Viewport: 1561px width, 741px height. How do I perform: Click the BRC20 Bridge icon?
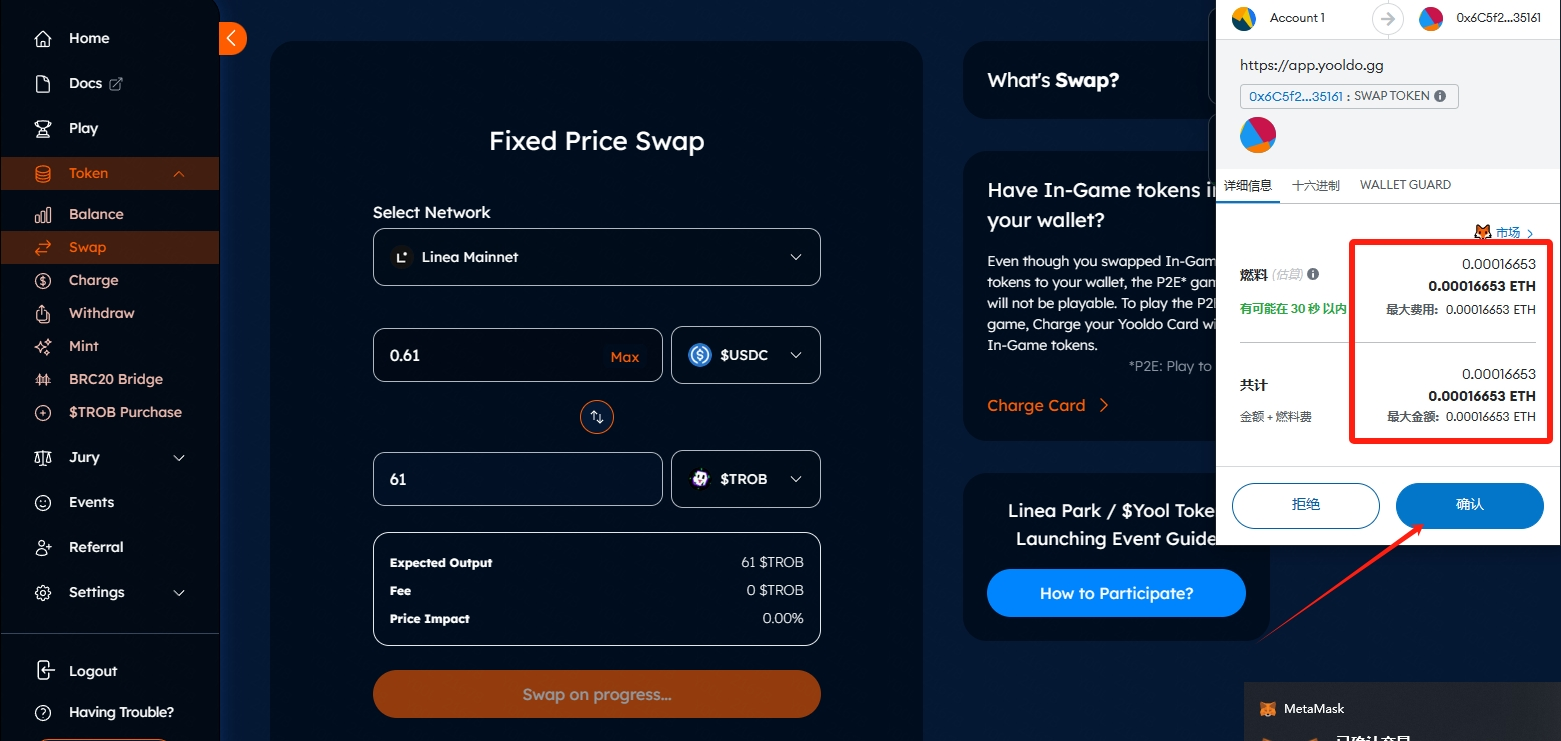43,380
